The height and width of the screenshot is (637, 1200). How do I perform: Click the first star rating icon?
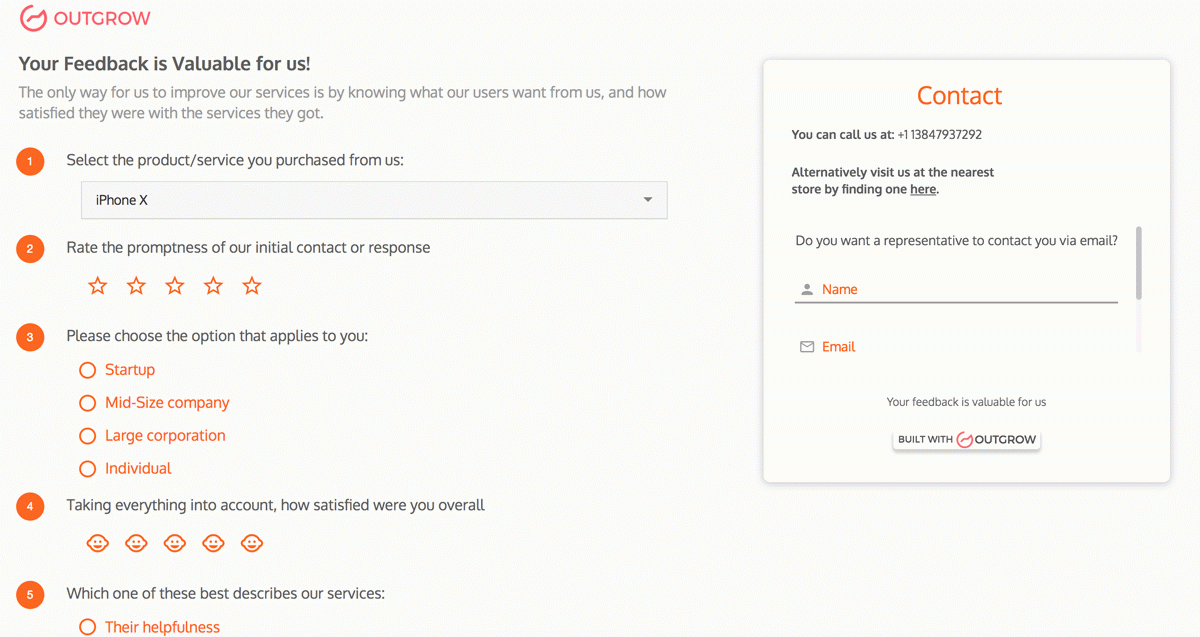click(97, 287)
